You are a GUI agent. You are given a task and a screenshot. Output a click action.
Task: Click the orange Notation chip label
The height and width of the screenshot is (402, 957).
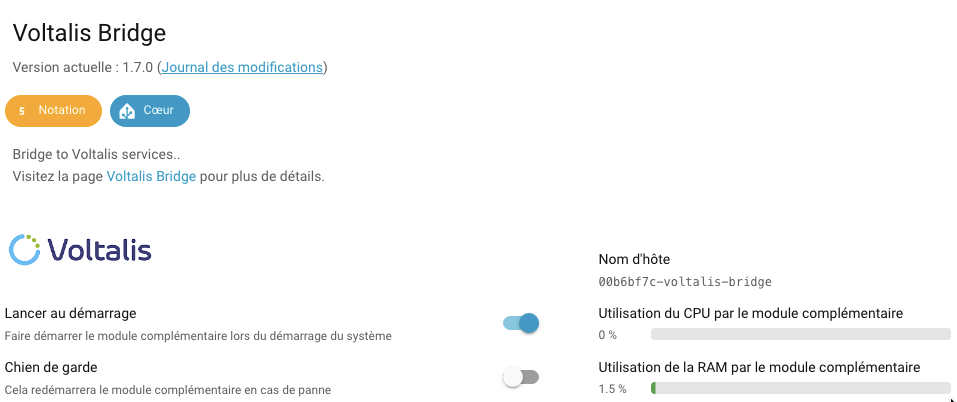tap(62, 111)
